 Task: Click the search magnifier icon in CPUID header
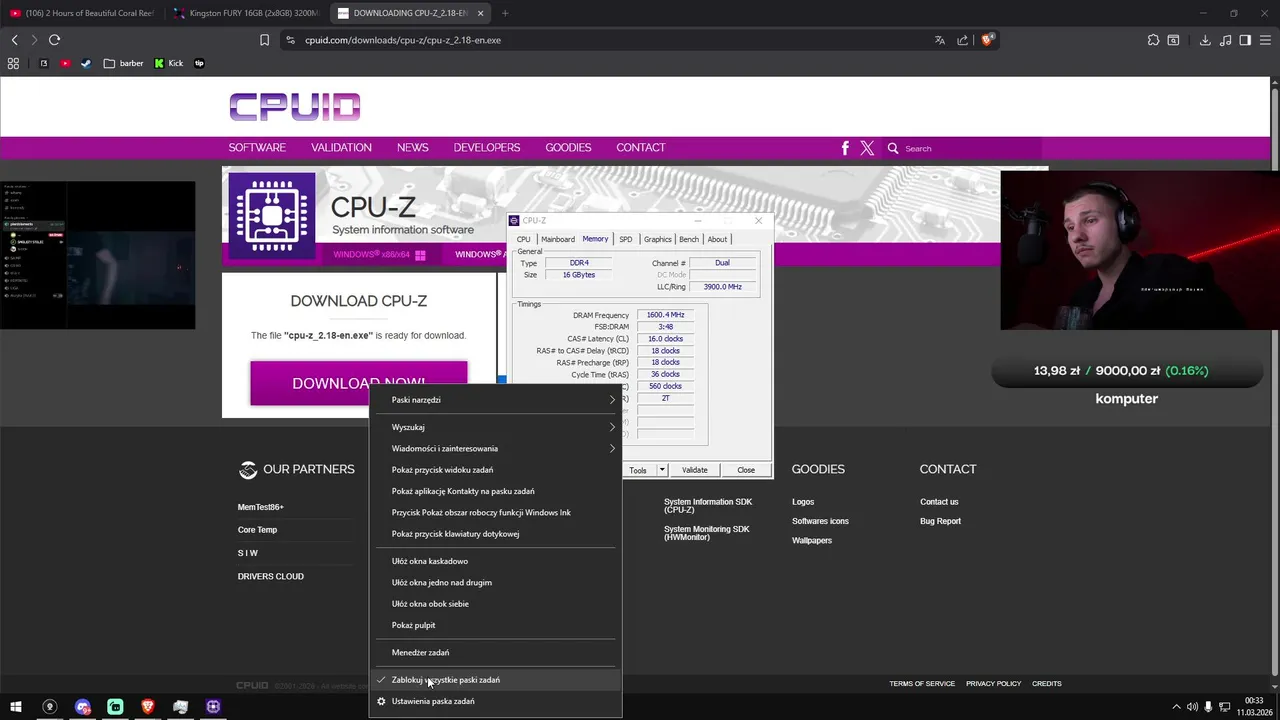click(893, 148)
